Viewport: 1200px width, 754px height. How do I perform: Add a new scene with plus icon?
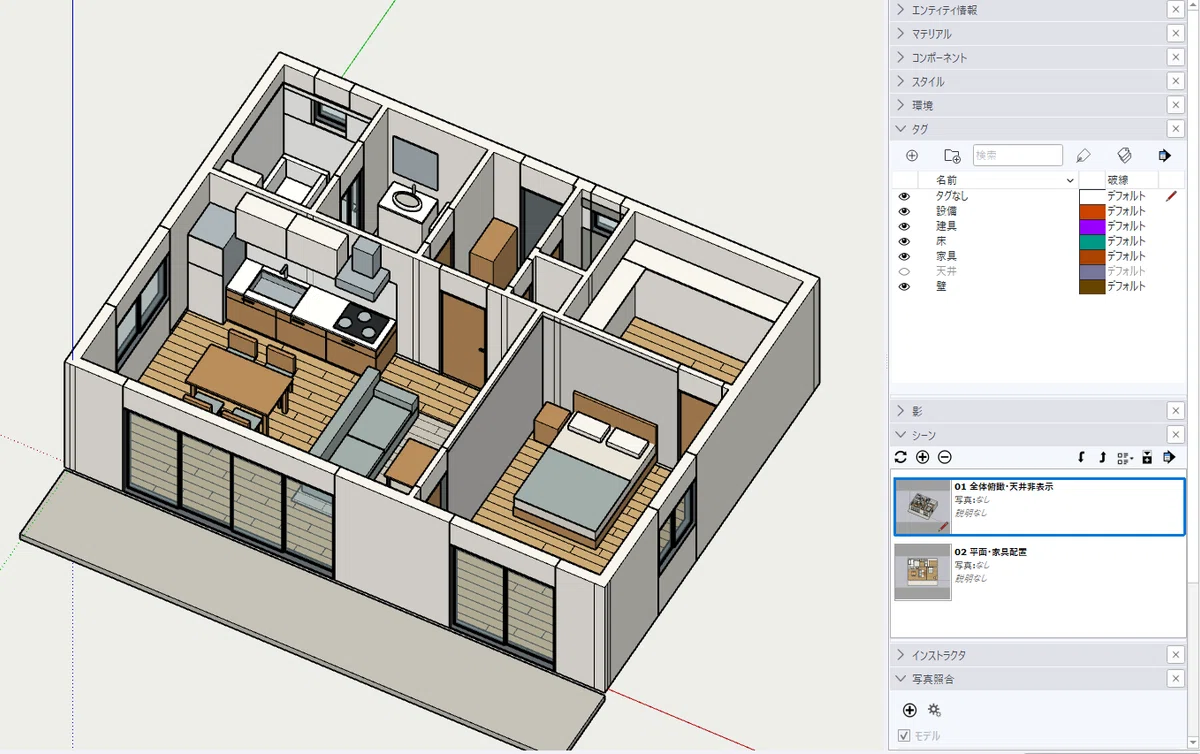(922, 457)
